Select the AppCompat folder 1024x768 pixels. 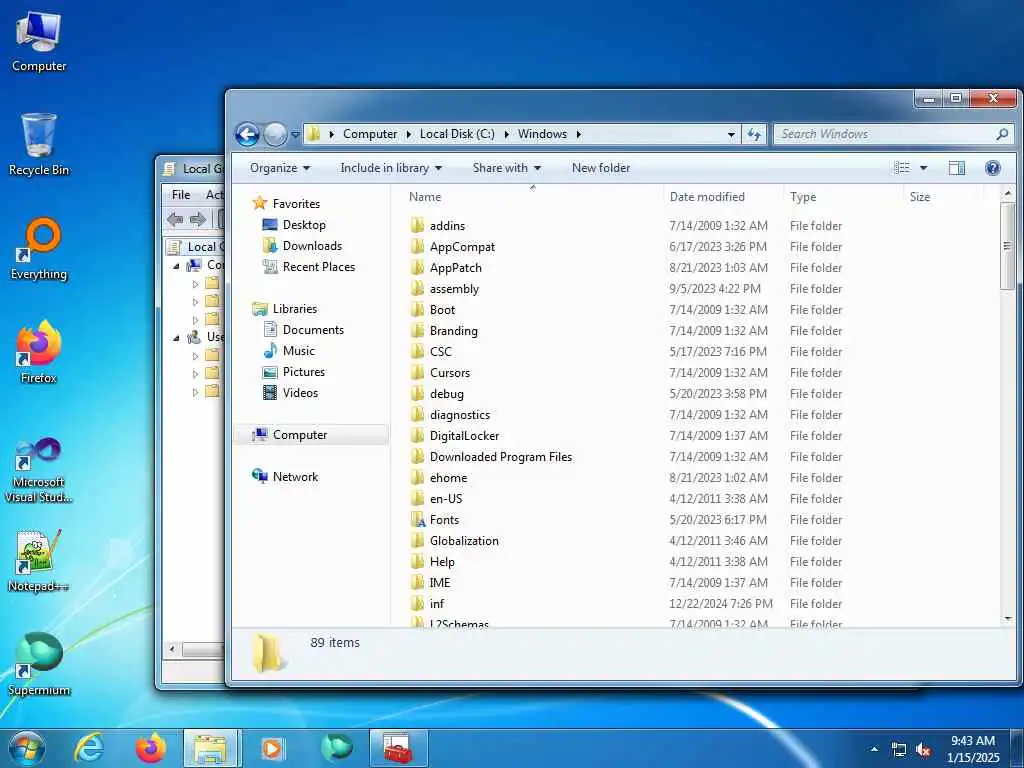(462, 247)
